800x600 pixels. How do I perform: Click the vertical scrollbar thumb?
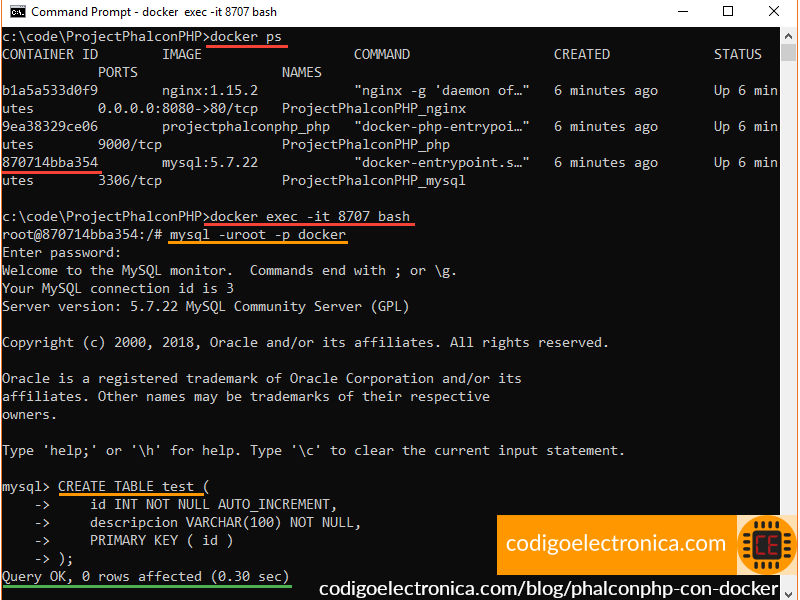(x=789, y=53)
